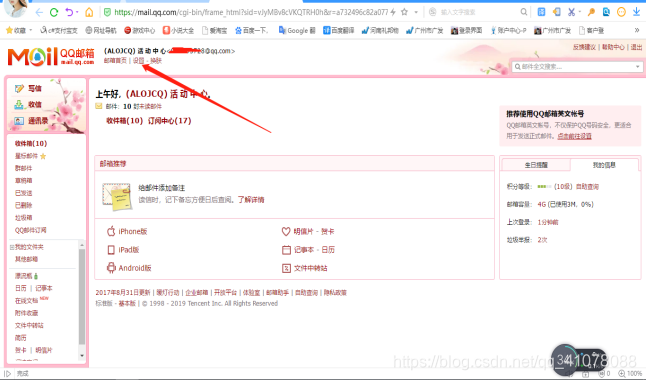This screenshot has width=646, height=380.
Task: Open 群邮件 folder
Action: point(23,168)
